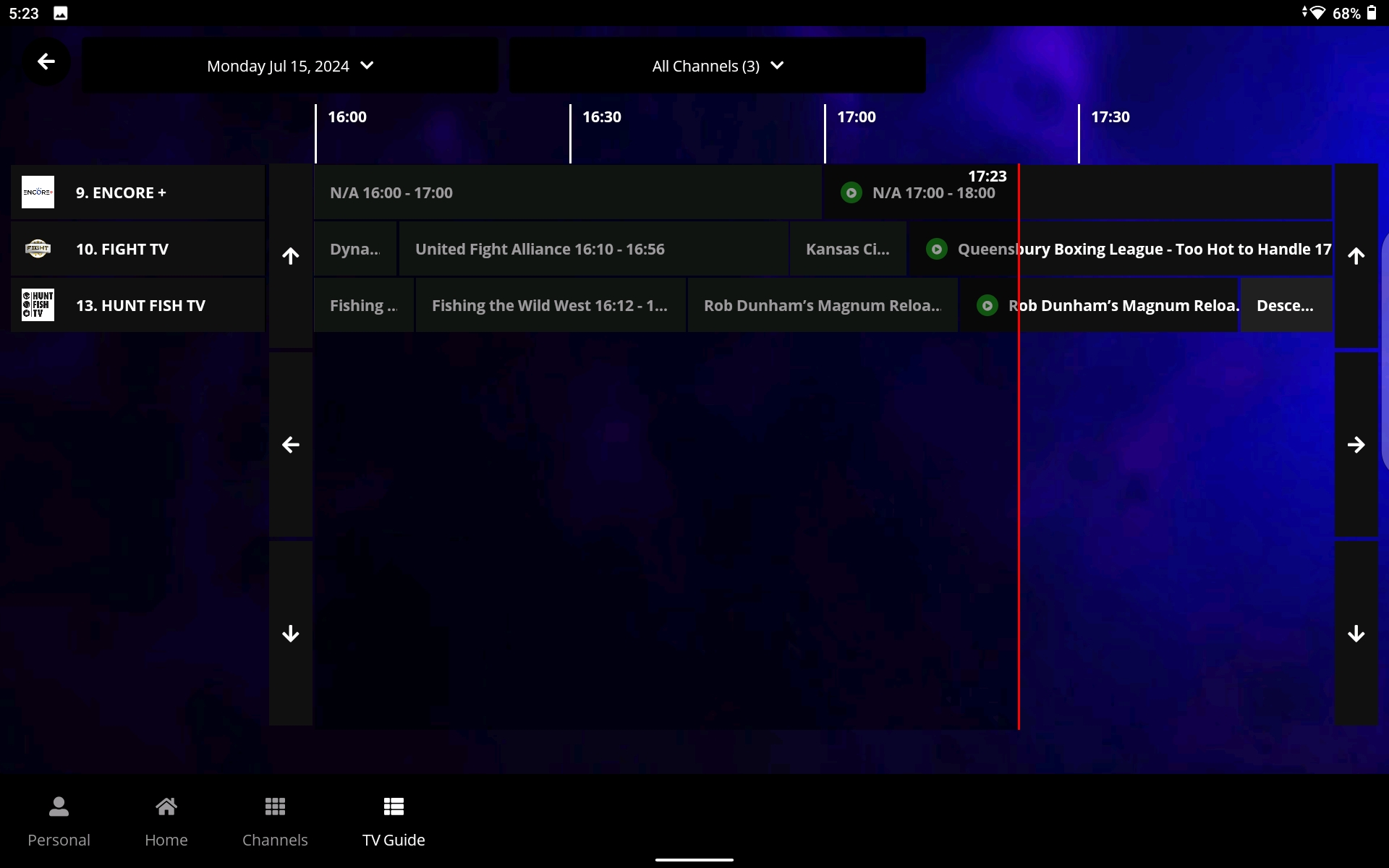Tap the battery status icon
1389x868 pixels.
(x=1372, y=13)
